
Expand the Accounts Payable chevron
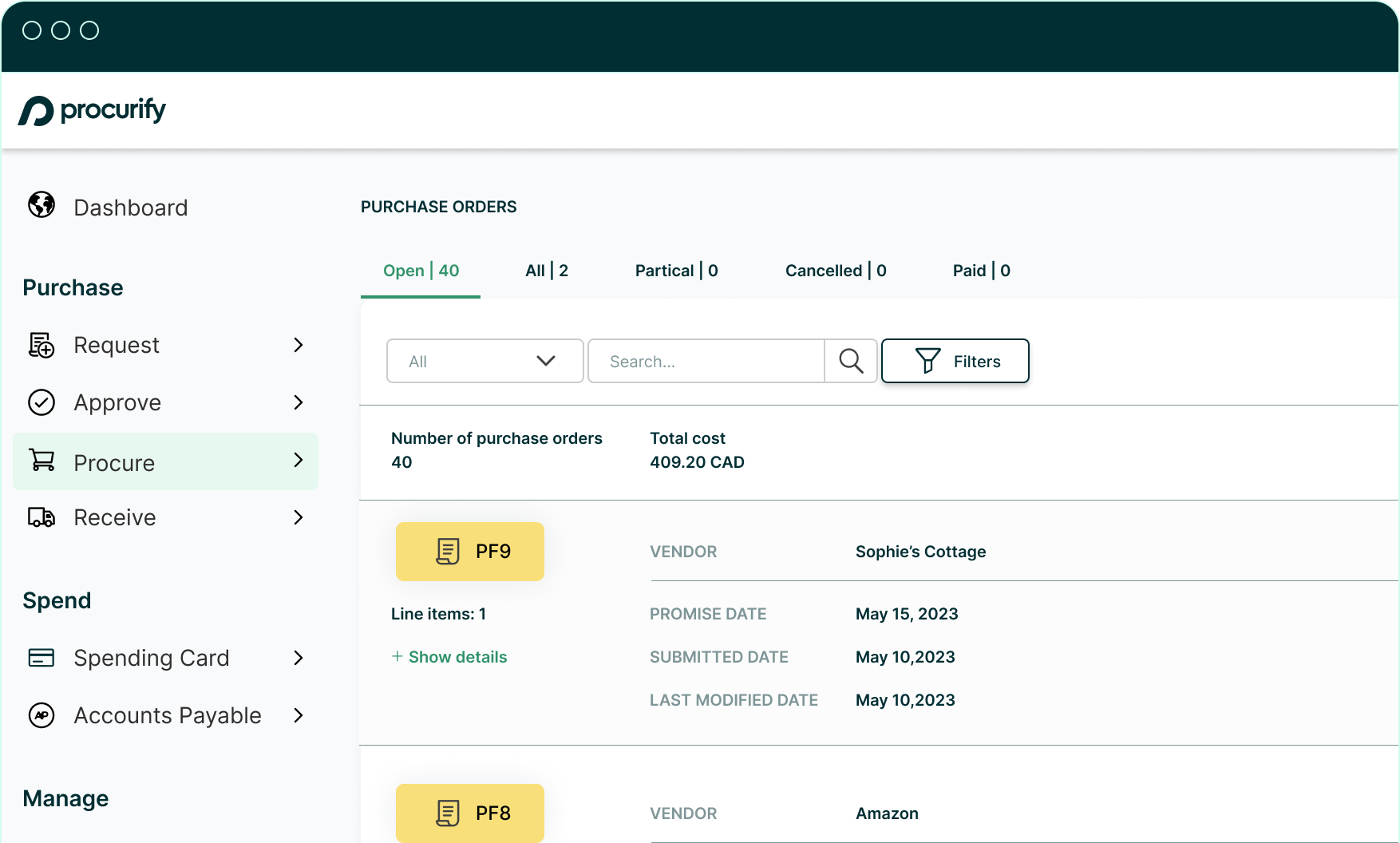(299, 715)
